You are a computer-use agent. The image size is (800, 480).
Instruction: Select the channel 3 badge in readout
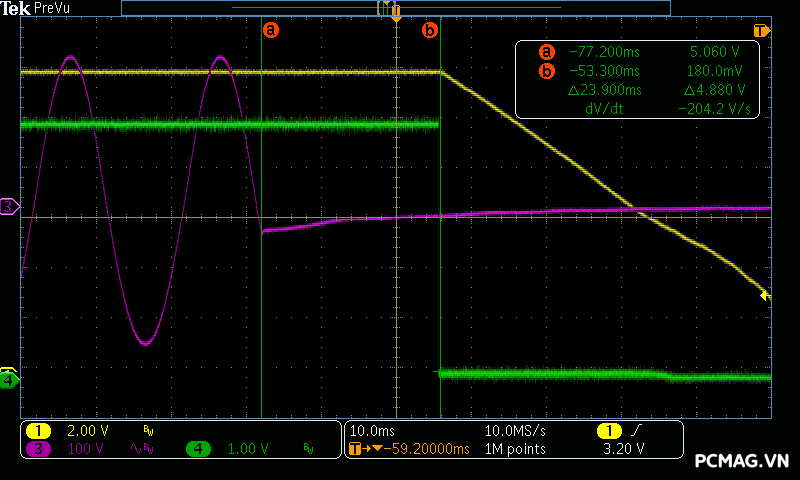[38, 449]
